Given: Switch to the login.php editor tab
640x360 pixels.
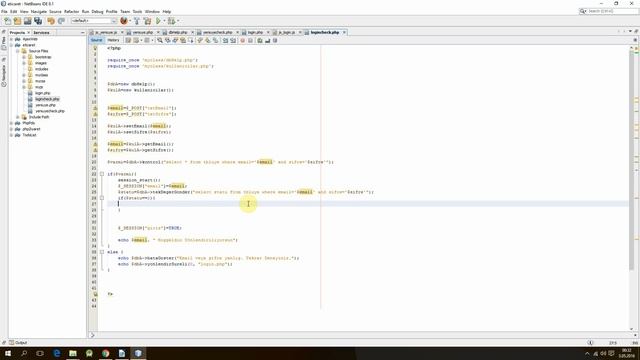Looking at the screenshot, I should (x=255, y=32).
